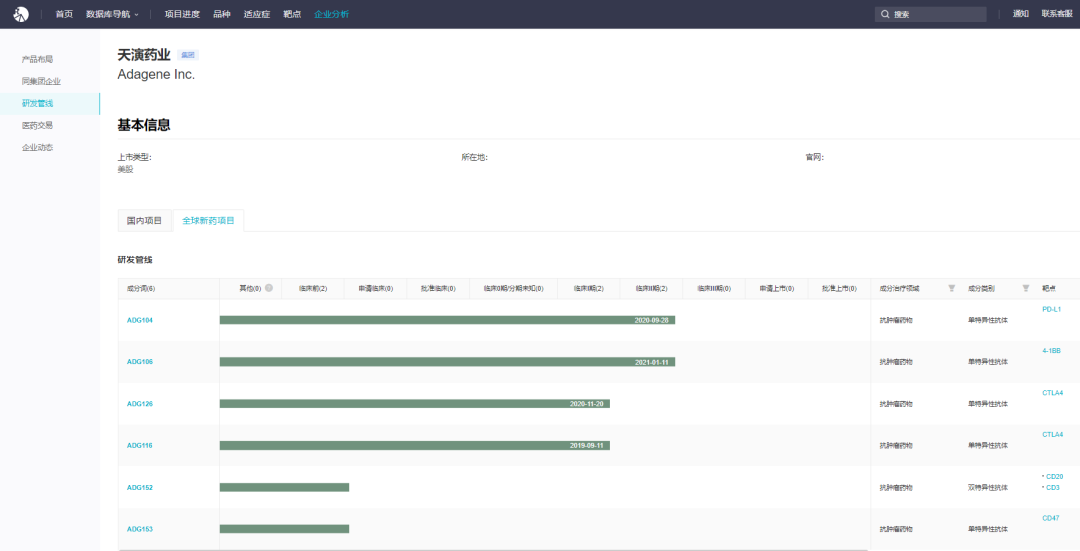This screenshot has height=551, width=1080.
Task: Open the CD47 target link
Action: tap(1051, 518)
